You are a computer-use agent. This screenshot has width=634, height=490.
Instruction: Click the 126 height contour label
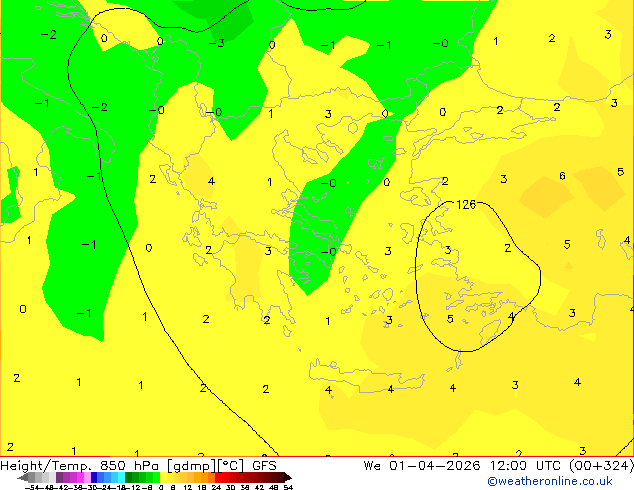point(466,205)
